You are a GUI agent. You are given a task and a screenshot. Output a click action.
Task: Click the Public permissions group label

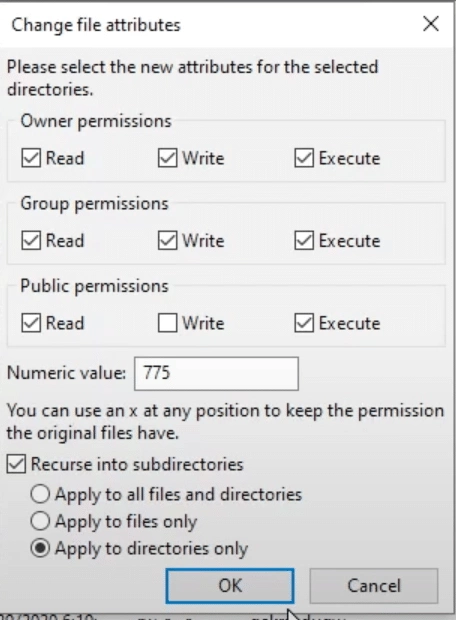(x=94, y=286)
